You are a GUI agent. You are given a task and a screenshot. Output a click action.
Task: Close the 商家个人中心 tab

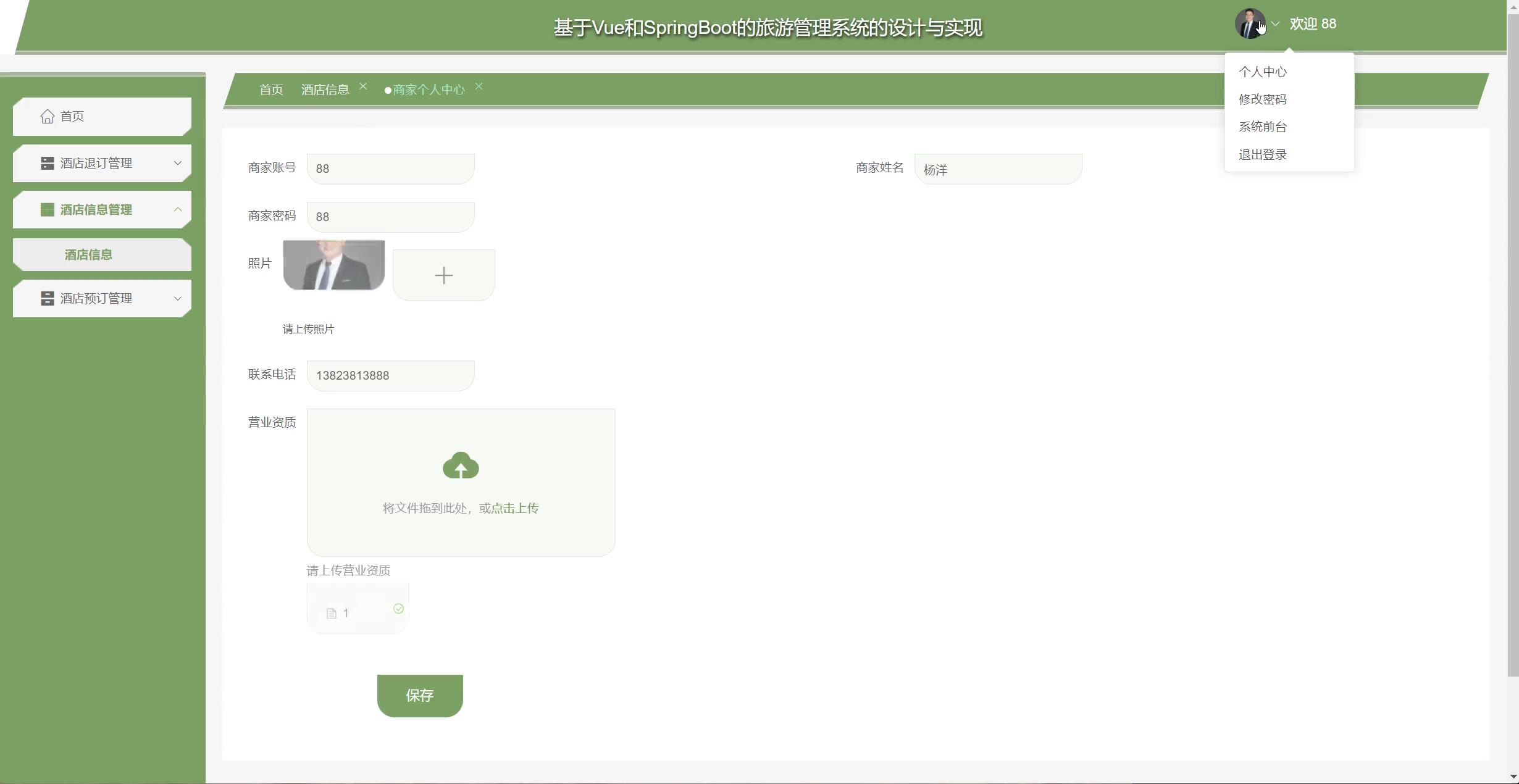[479, 86]
